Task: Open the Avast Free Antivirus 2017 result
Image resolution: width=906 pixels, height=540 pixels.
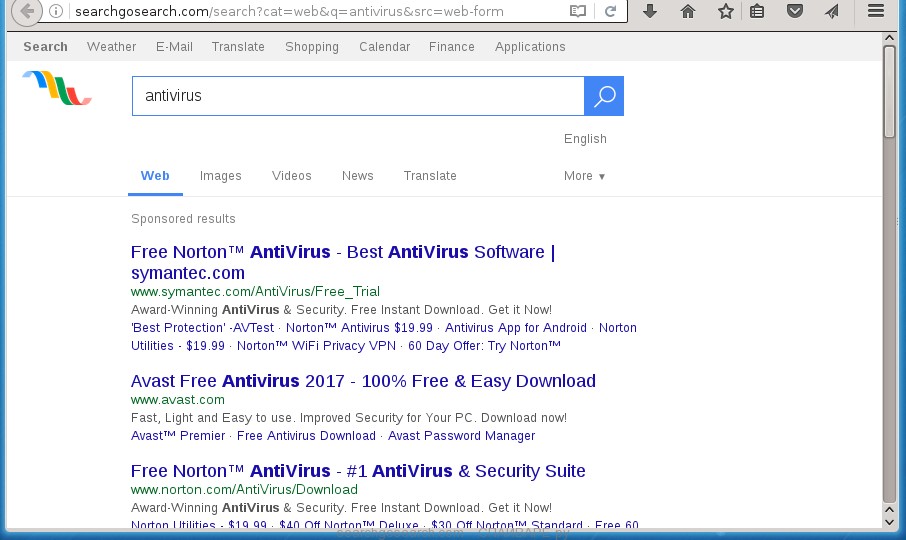Action: pyautogui.click(x=363, y=381)
